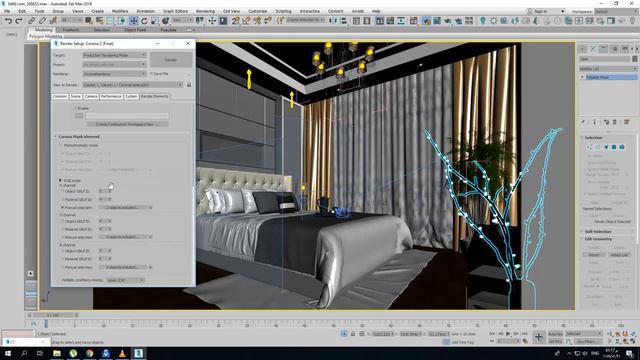Image resolution: width=640 pixels, height=360 pixels.
Task: Select B channel Object GBuf ID radio
Action: [x=62, y=251]
